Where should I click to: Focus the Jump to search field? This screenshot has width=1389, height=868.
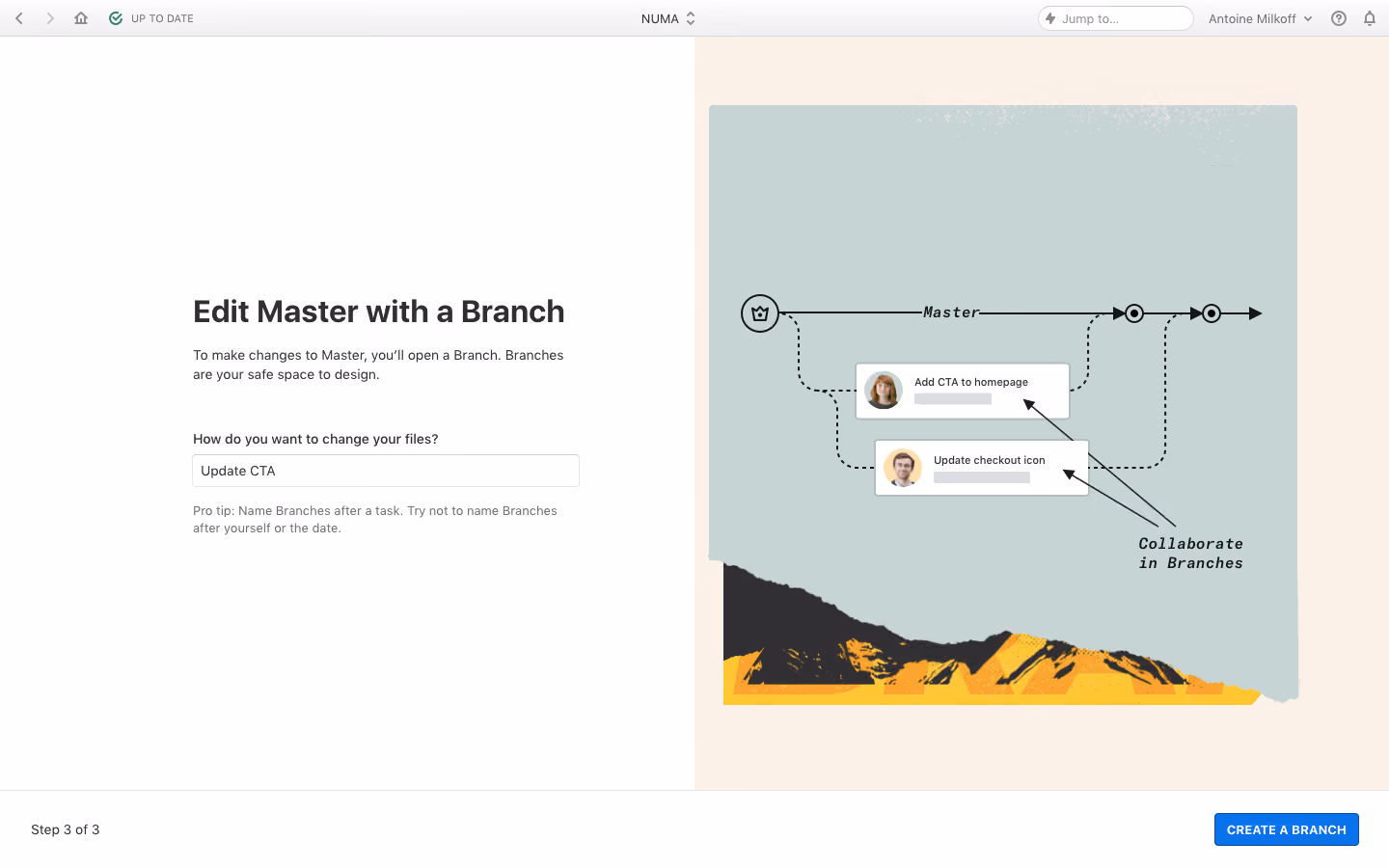coord(1116,18)
